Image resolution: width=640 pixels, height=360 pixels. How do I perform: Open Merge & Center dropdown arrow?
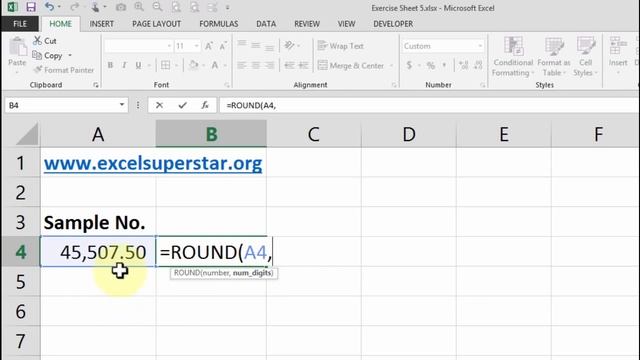click(391, 65)
